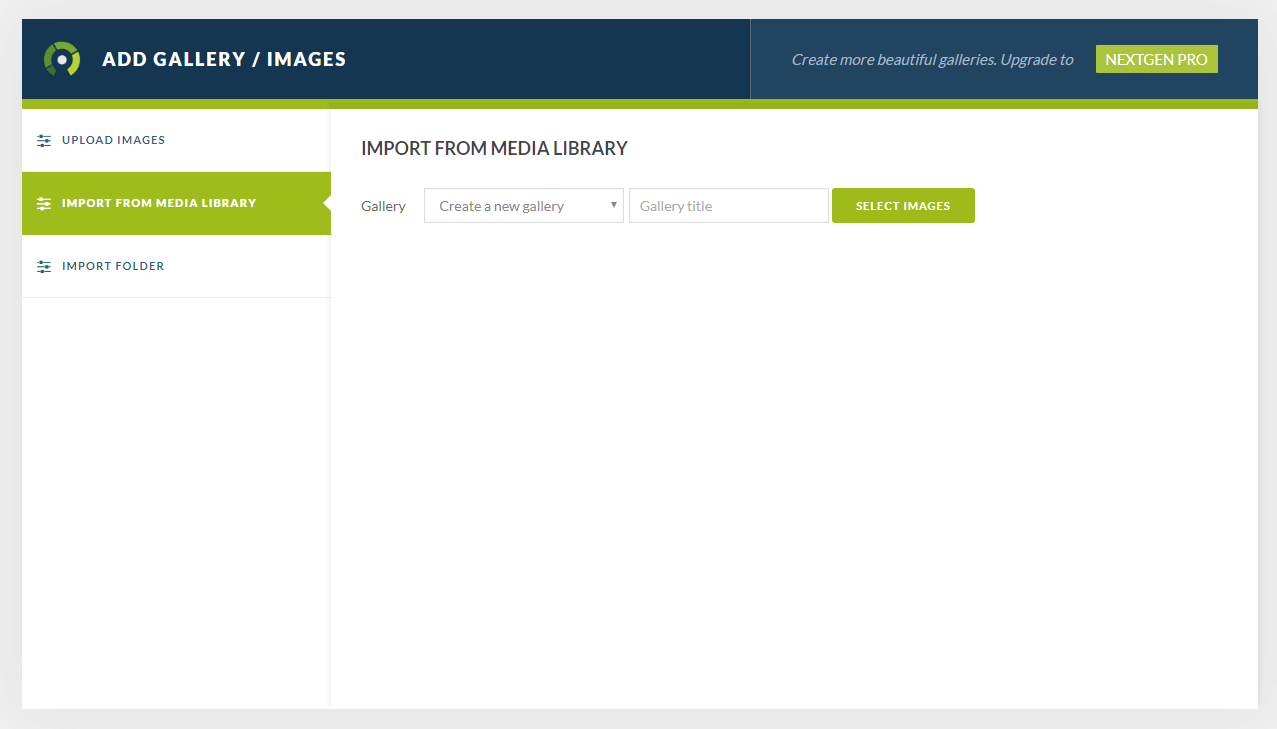The width and height of the screenshot is (1277, 729).
Task: Click the IMPORT FROM MEDIA LIBRARY page heading
Action: tap(493, 148)
